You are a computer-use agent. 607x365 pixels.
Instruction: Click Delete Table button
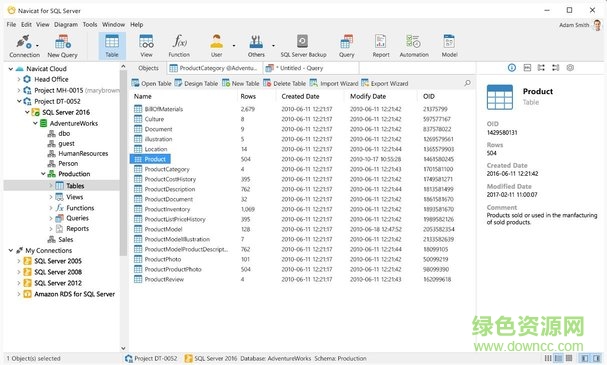coord(285,83)
